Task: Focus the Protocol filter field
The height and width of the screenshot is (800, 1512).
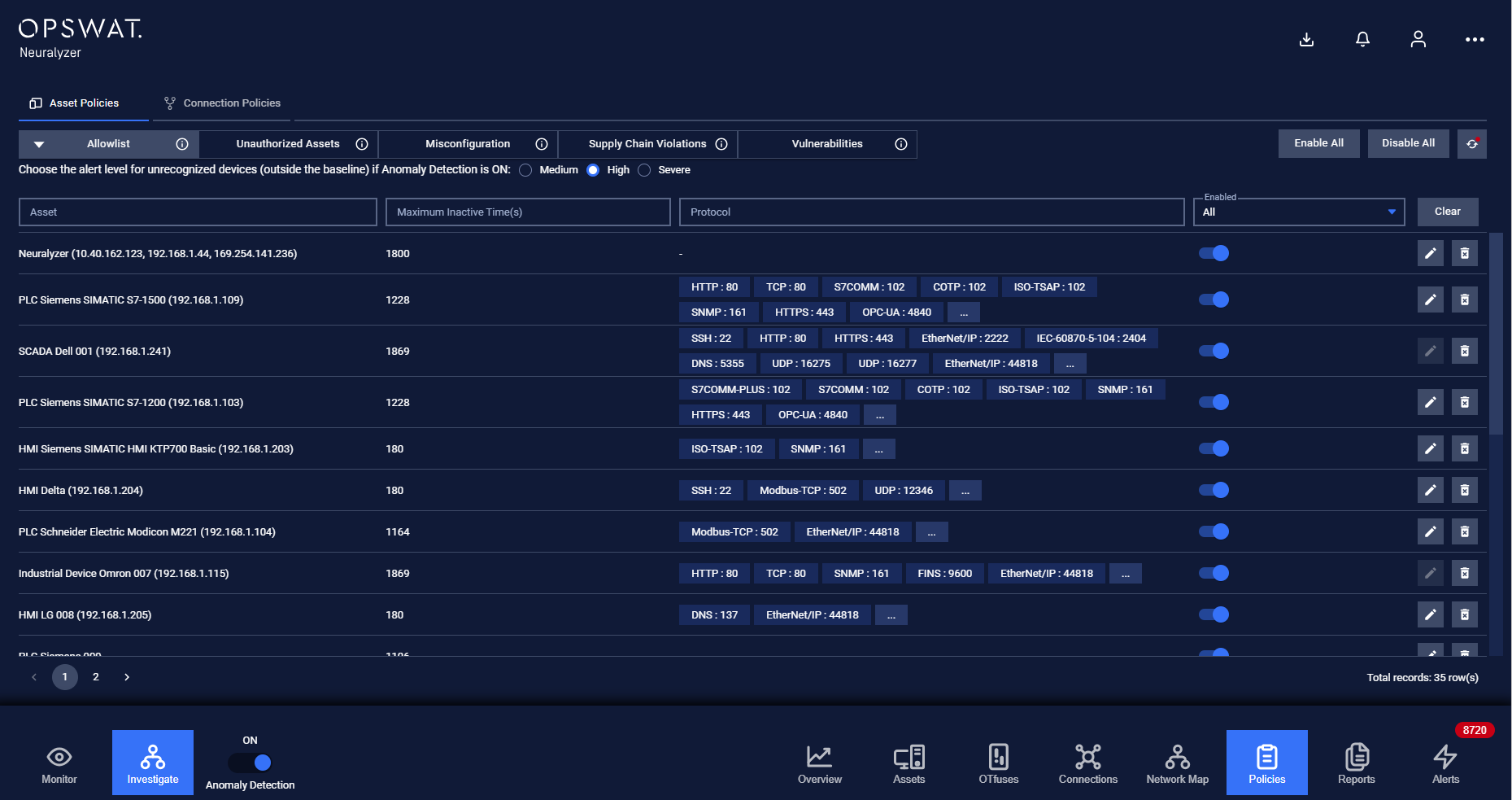Action: [x=931, y=212]
